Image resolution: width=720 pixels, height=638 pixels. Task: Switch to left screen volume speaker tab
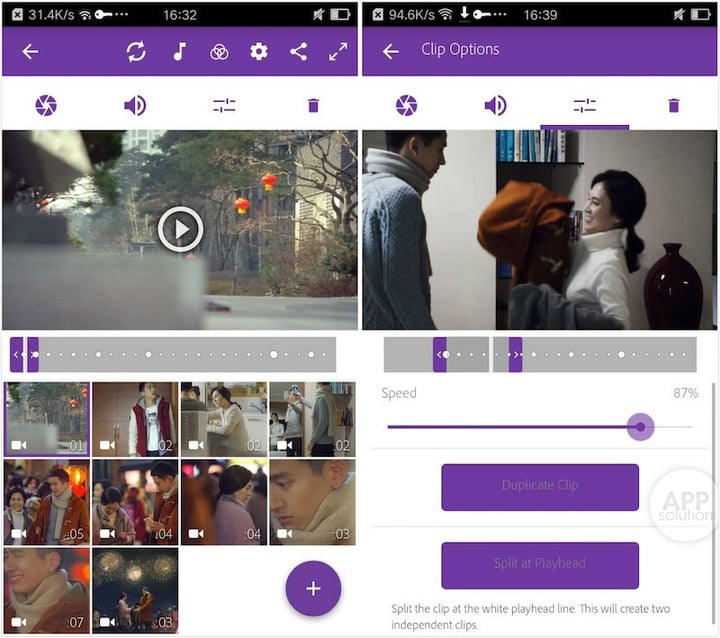(134, 105)
